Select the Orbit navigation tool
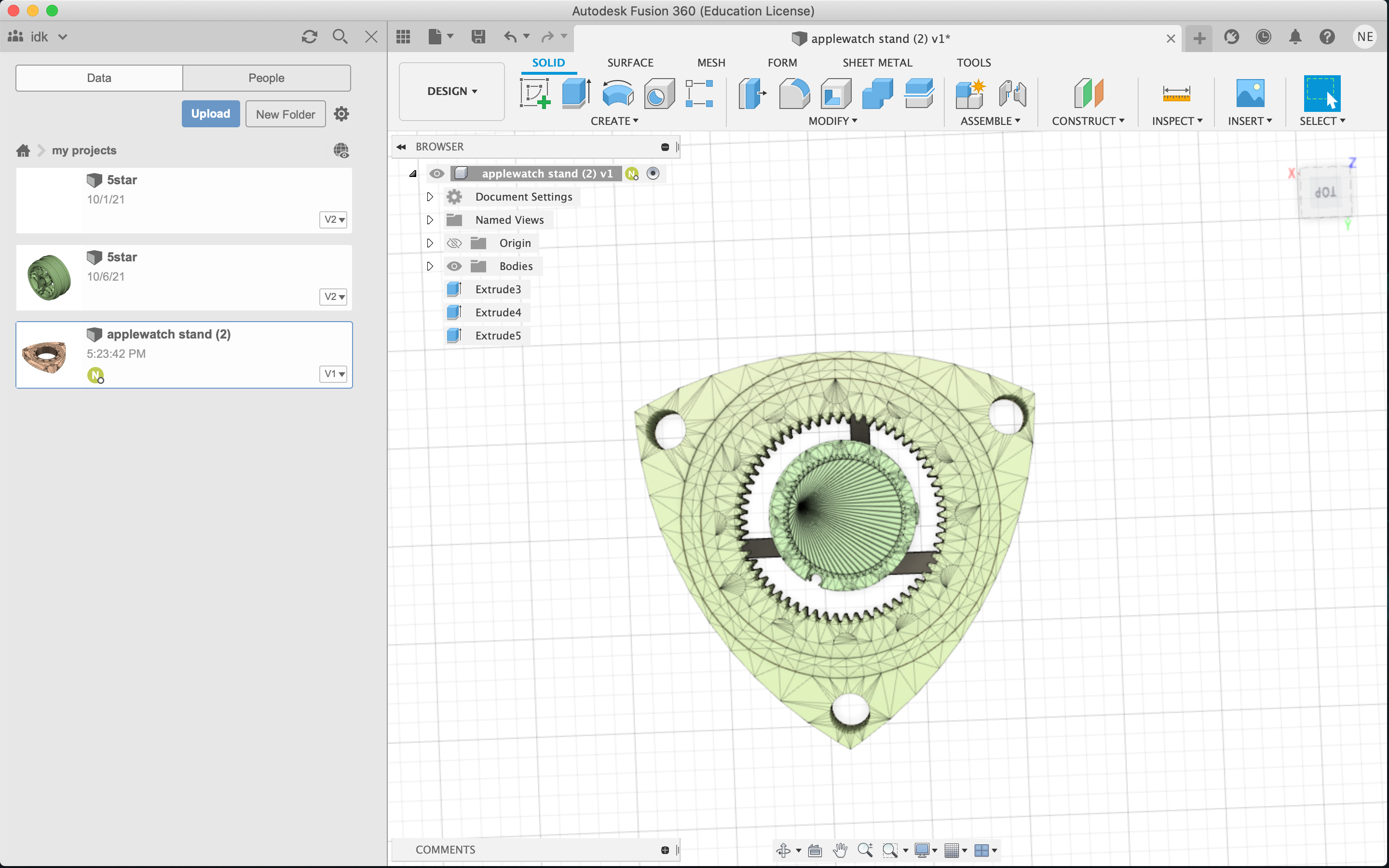This screenshot has width=1389, height=868. click(x=783, y=850)
